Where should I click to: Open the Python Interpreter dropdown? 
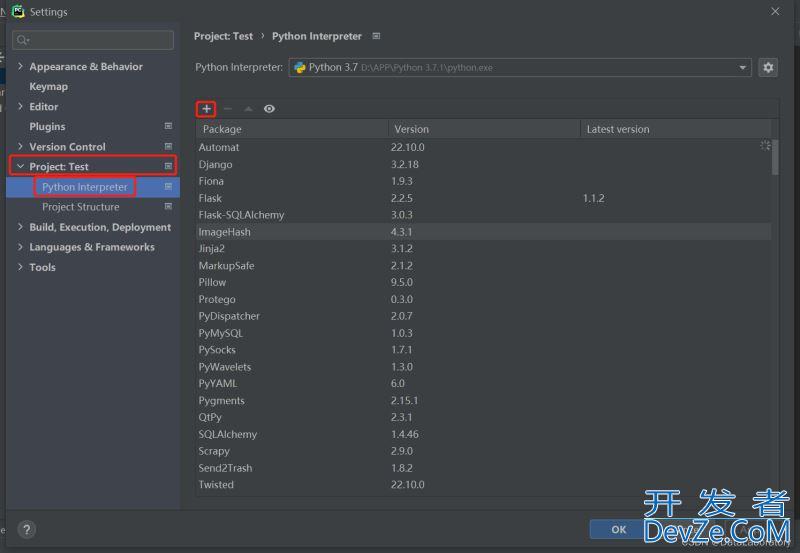(519, 67)
